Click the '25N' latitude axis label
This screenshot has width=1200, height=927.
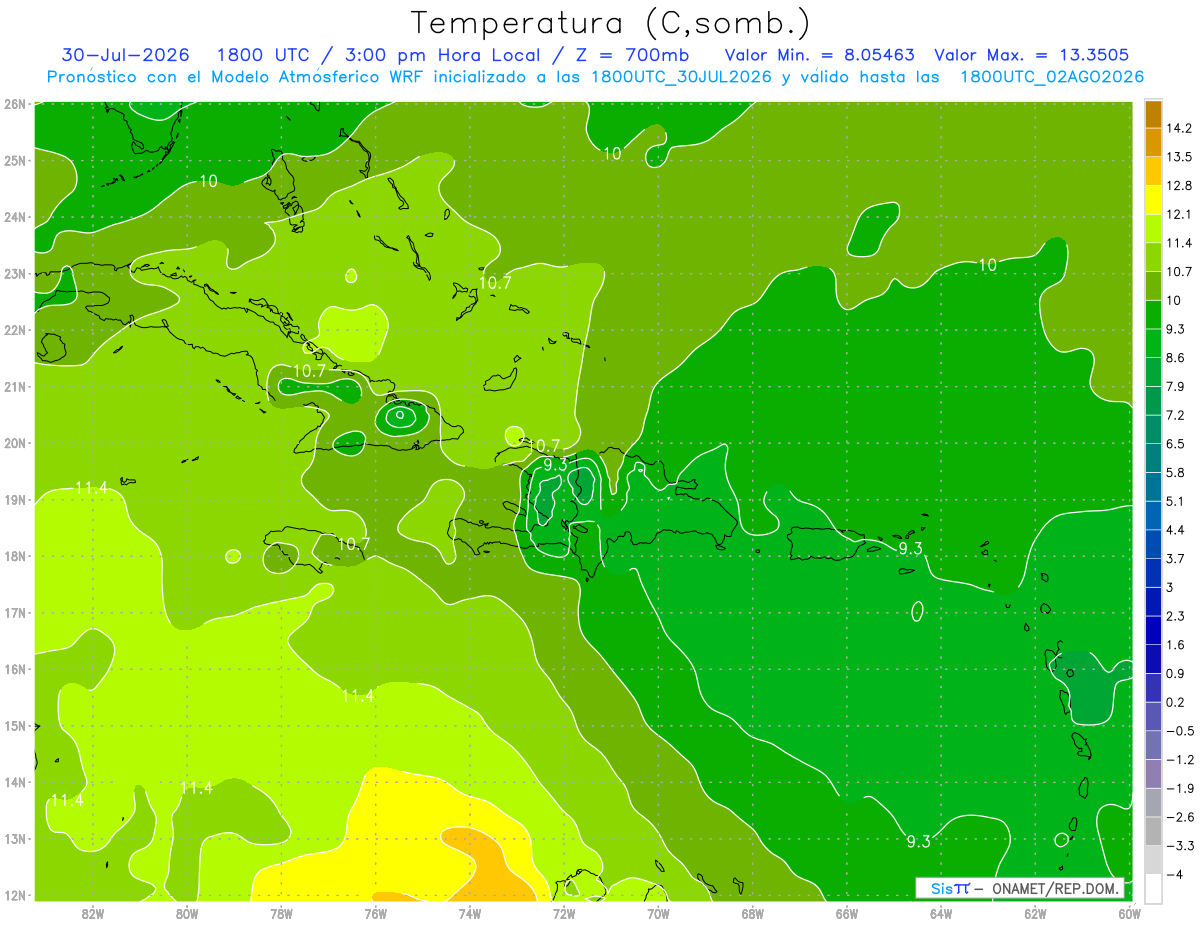[x=14, y=160]
